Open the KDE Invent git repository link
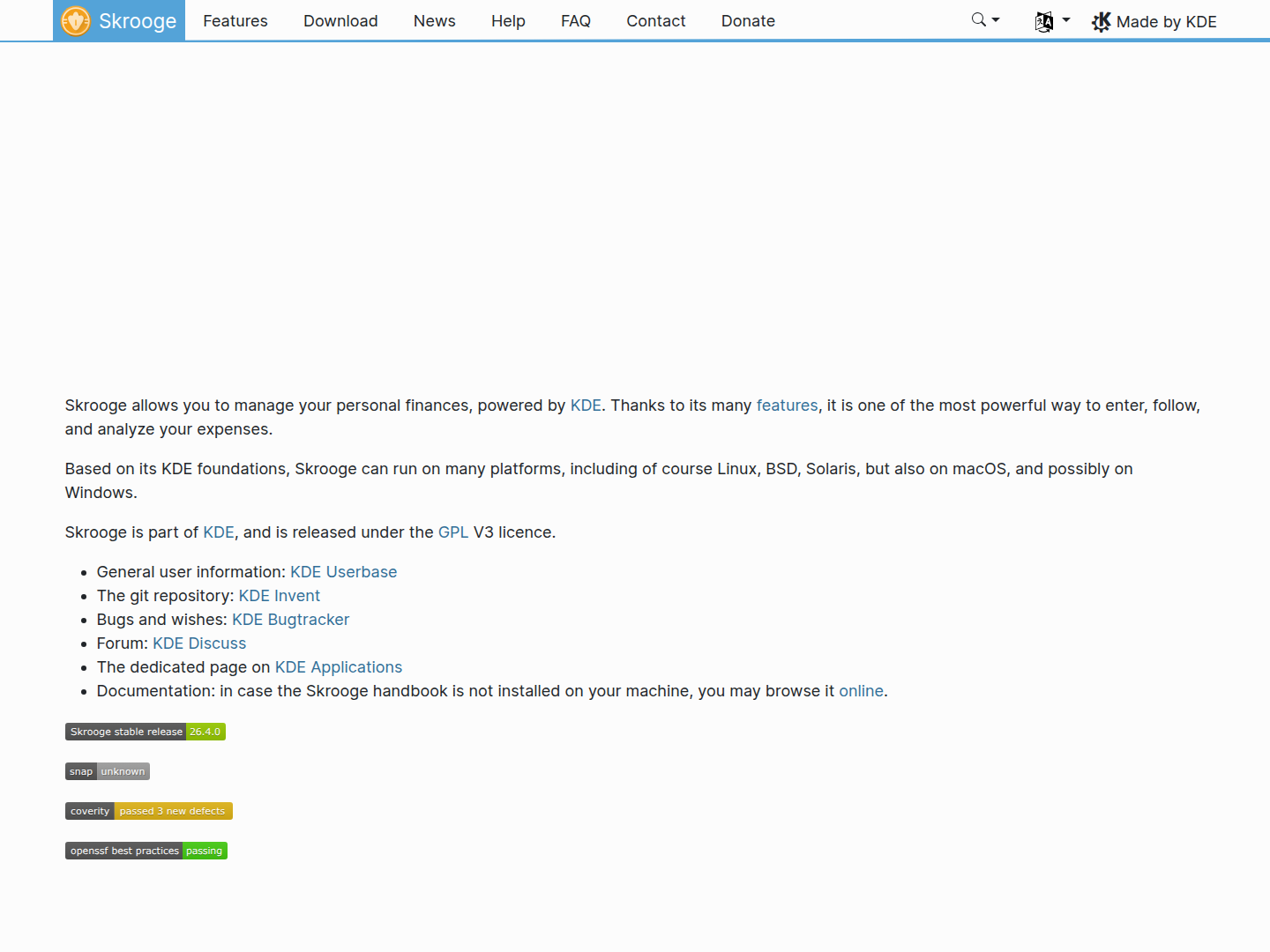The width and height of the screenshot is (1270, 952). tap(280, 596)
